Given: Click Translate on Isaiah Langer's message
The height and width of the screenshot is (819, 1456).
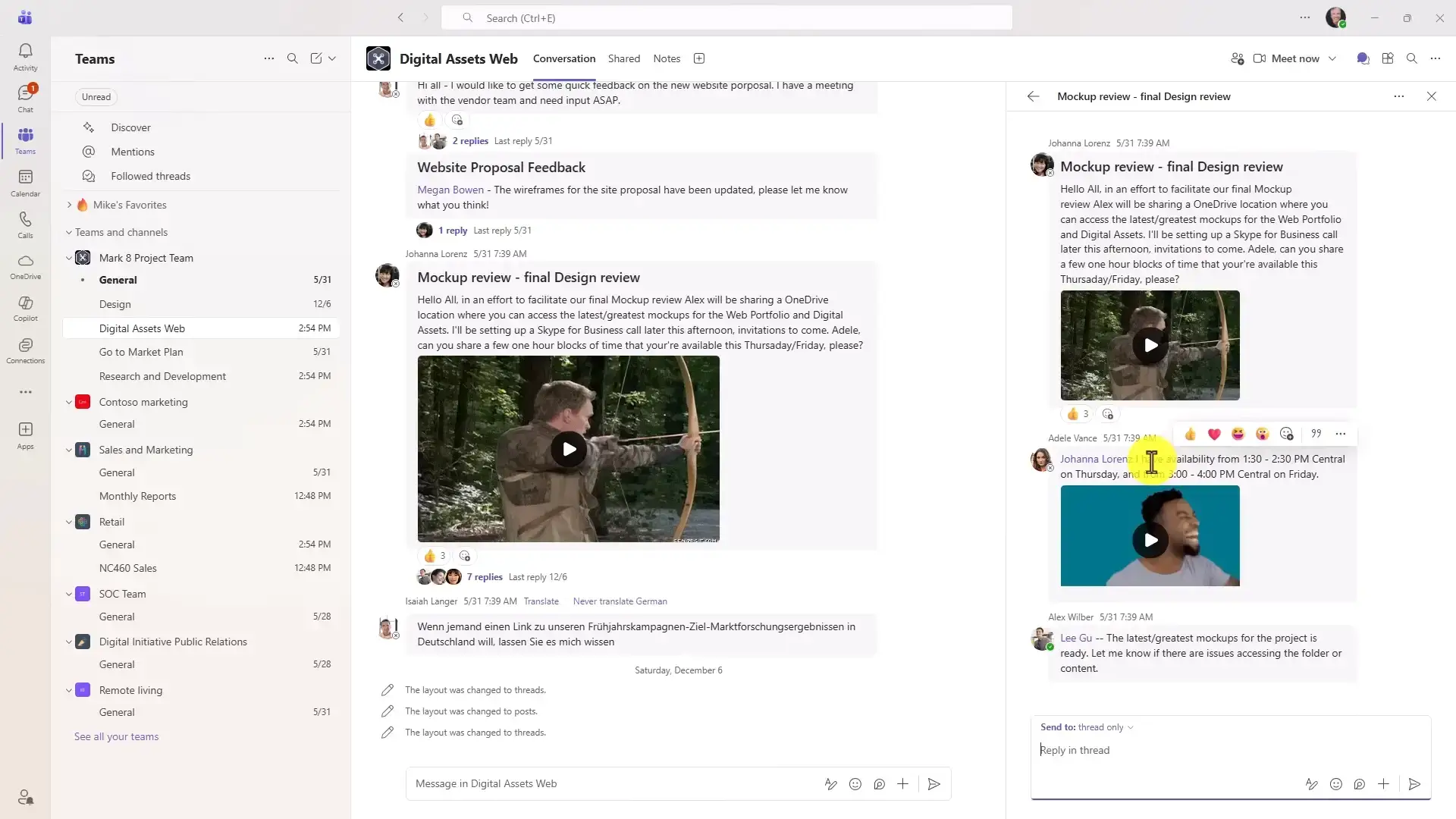Looking at the screenshot, I should (541, 601).
